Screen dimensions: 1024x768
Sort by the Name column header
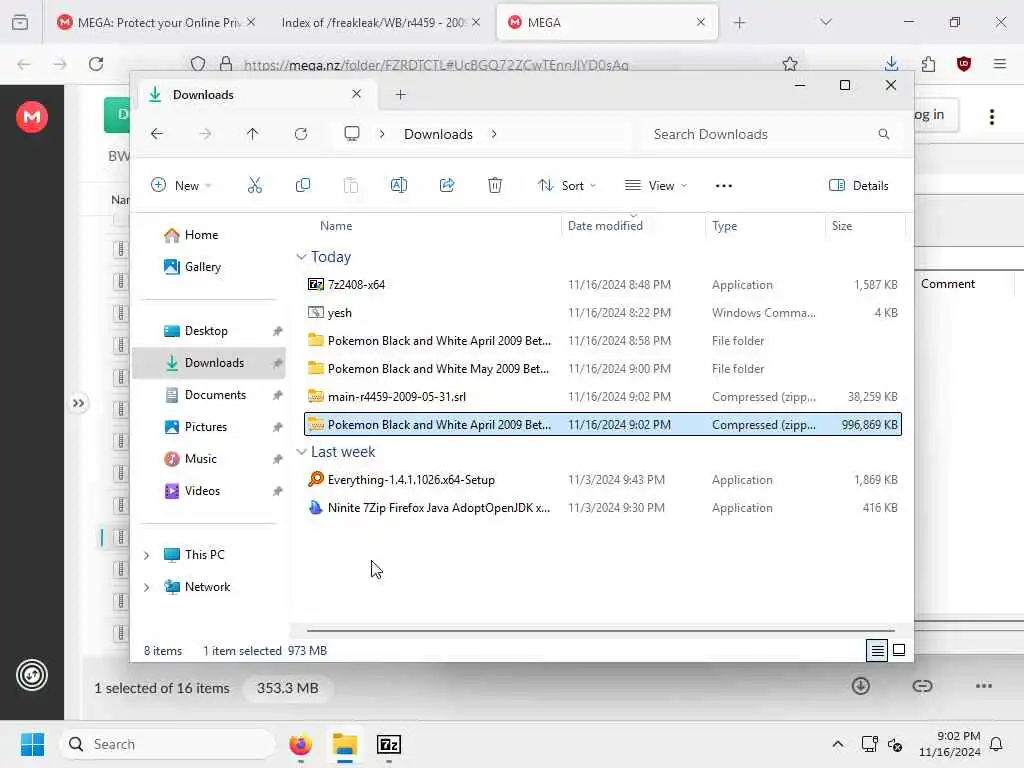(336, 225)
